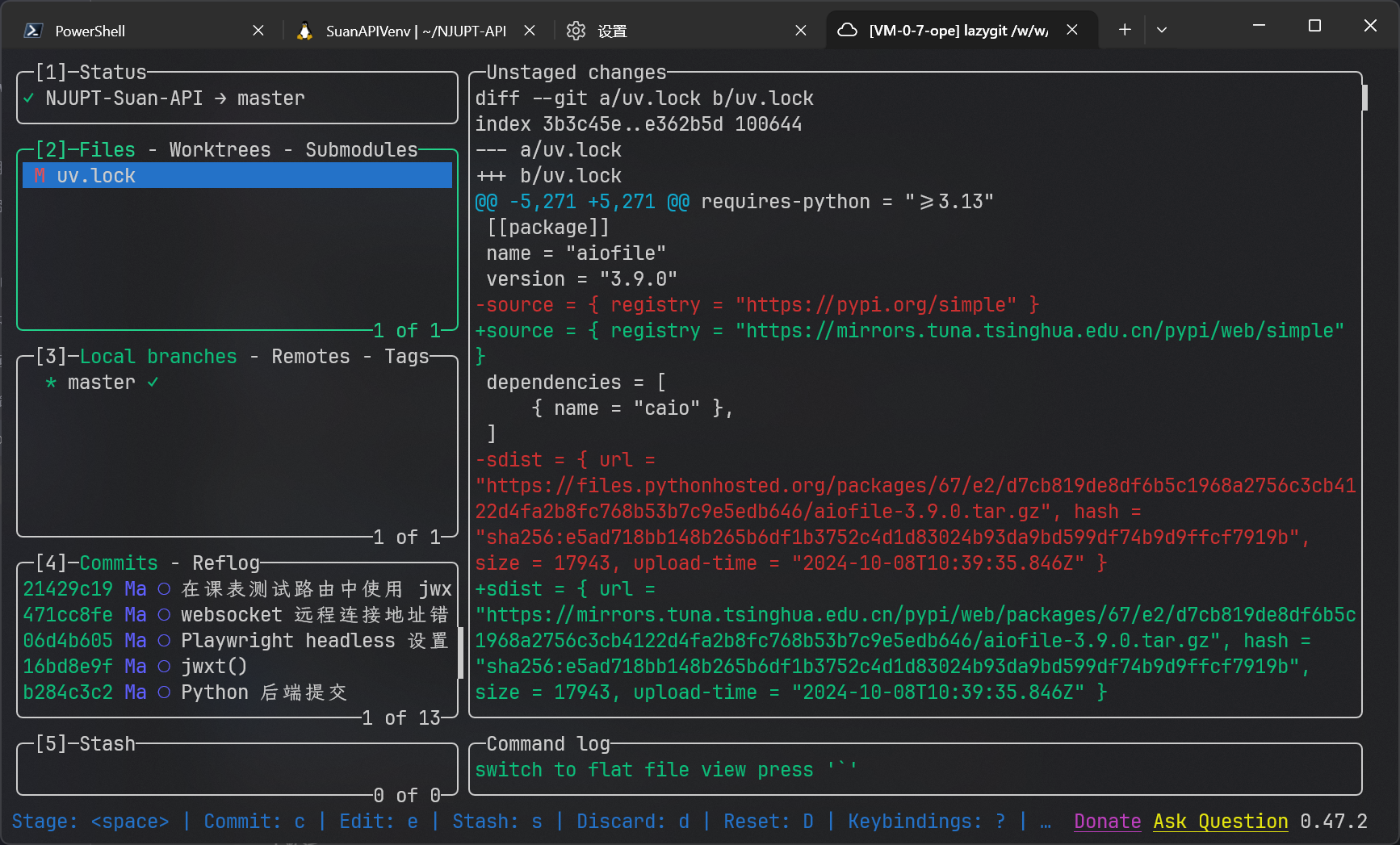Click the Linux penguin tab icon
Screen dimensions: 1400x845
(304, 31)
